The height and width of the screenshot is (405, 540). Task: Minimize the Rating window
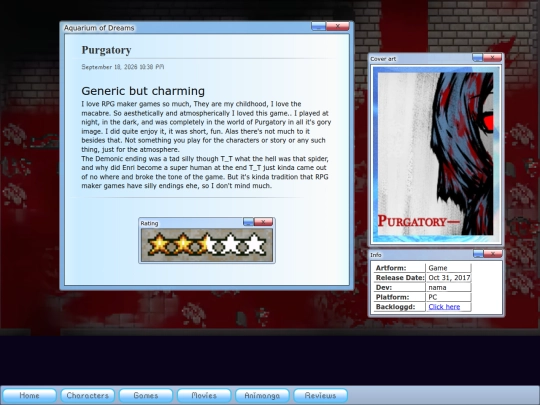click(248, 222)
